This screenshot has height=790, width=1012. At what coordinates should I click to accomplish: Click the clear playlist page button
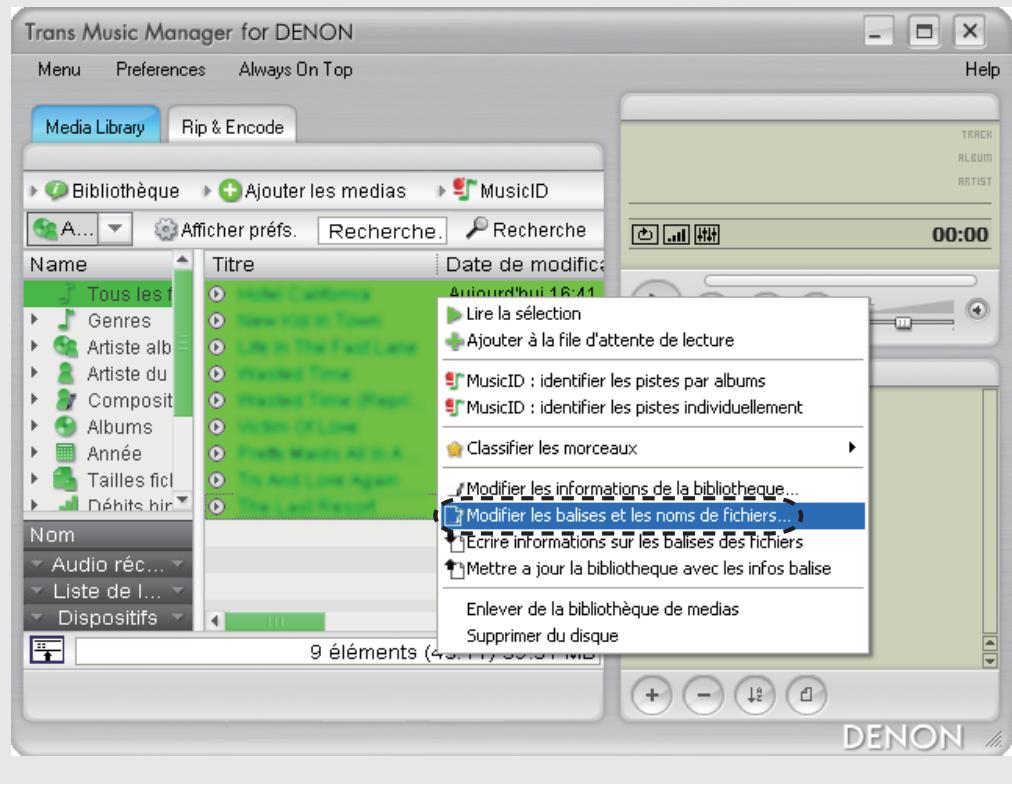806,695
